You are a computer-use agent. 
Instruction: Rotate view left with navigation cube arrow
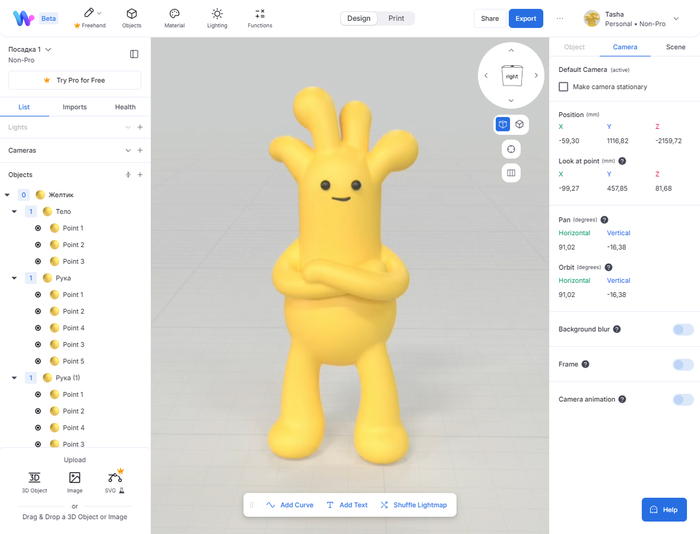coord(486,75)
